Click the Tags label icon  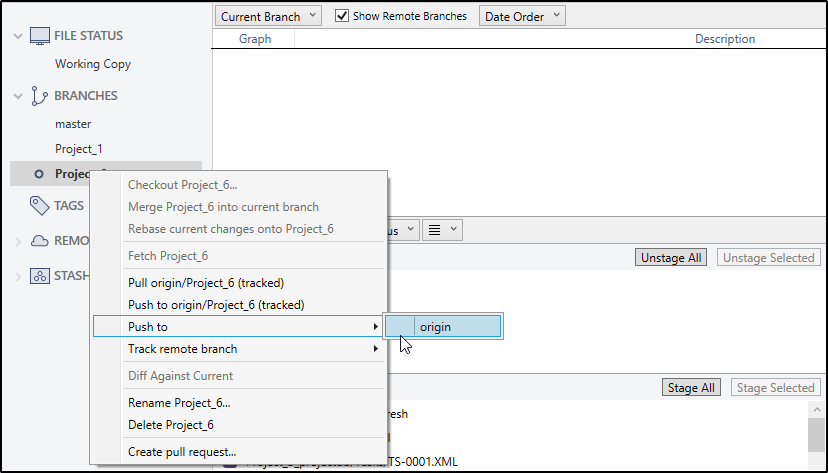pos(40,206)
